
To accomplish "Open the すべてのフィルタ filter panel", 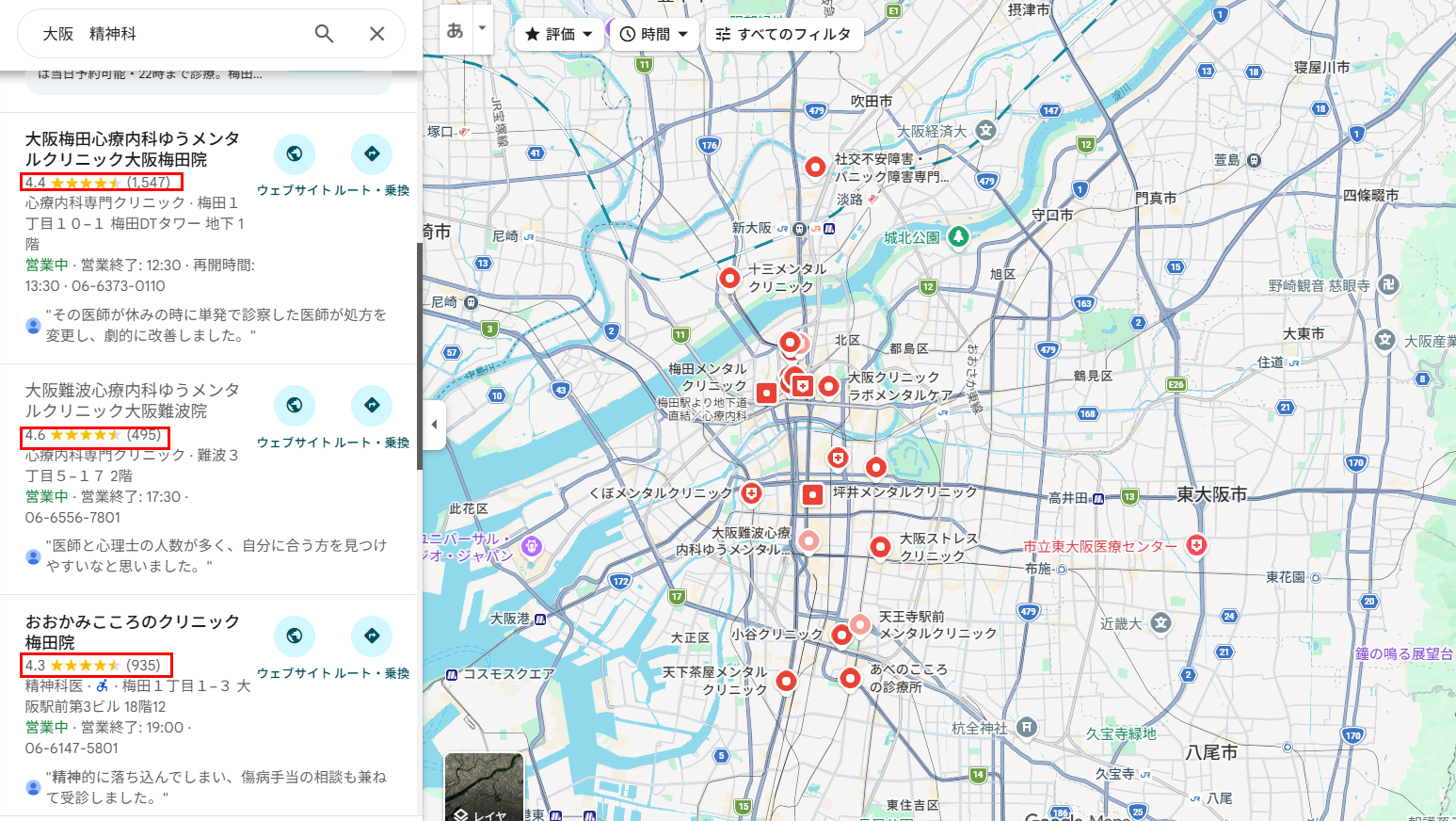I will 784,34.
